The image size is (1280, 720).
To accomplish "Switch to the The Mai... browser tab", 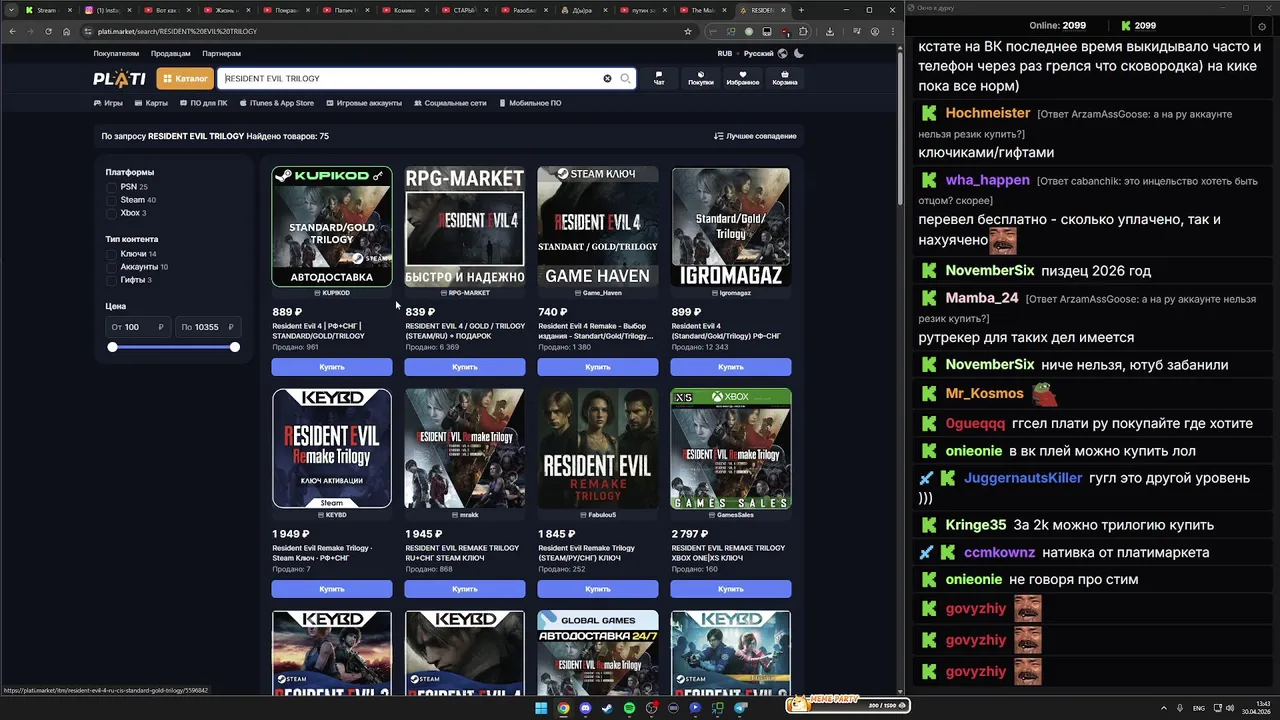I will coord(703,10).
